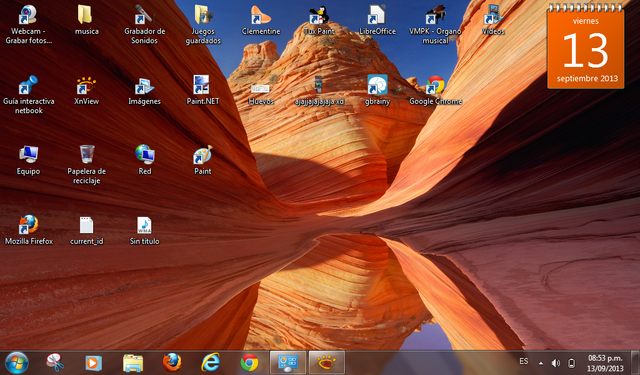The width and height of the screenshot is (640, 375).
Task: Click the battery power tray icon
Action: [571, 363]
